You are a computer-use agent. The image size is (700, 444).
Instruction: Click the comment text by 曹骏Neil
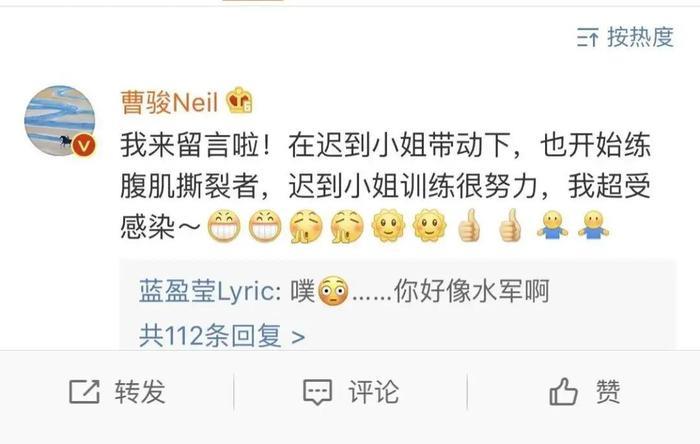point(385,186)
